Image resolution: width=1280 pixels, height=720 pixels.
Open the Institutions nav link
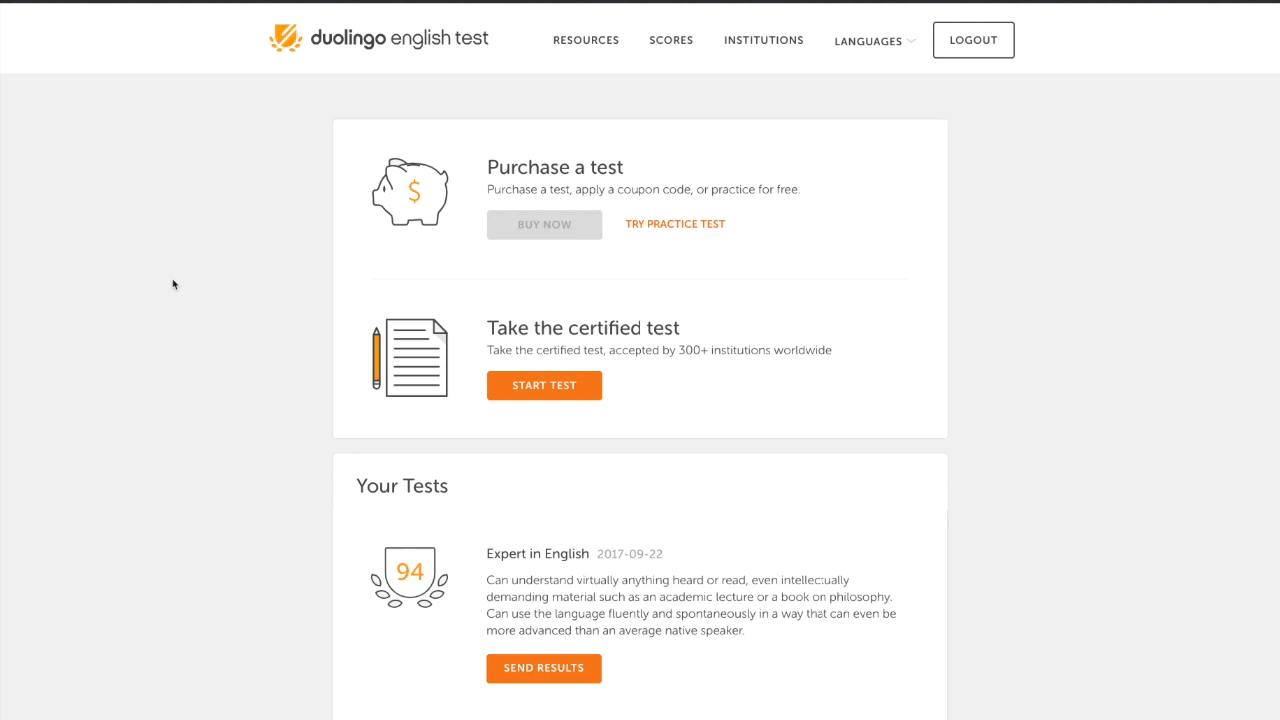coord(764,40)
